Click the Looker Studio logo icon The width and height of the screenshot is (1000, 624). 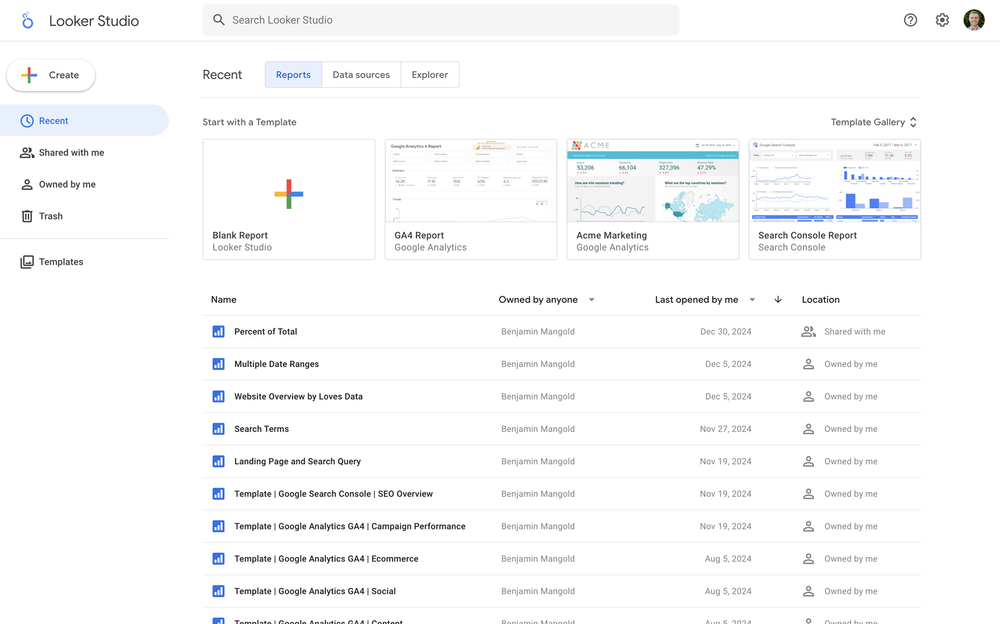coord(27,20)
